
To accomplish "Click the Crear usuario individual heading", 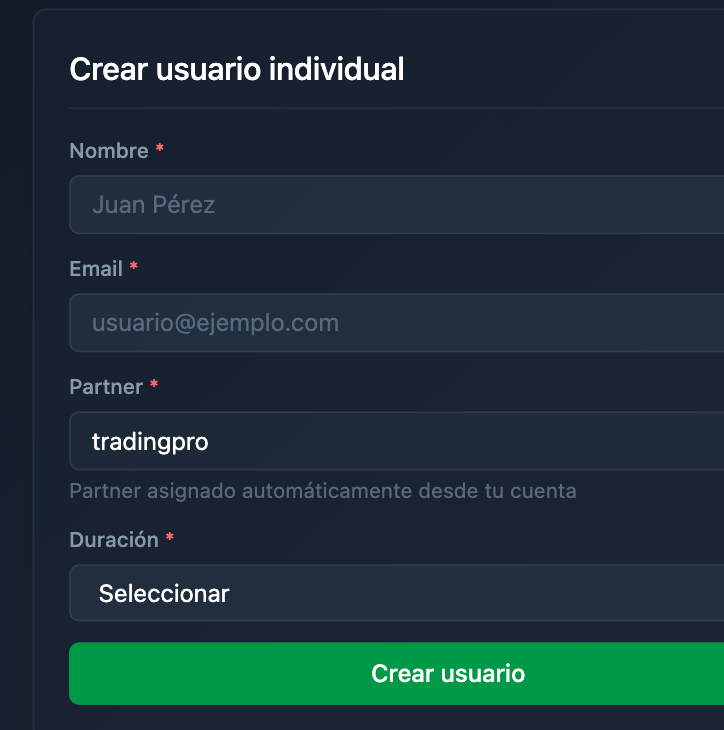I will 237,69.
